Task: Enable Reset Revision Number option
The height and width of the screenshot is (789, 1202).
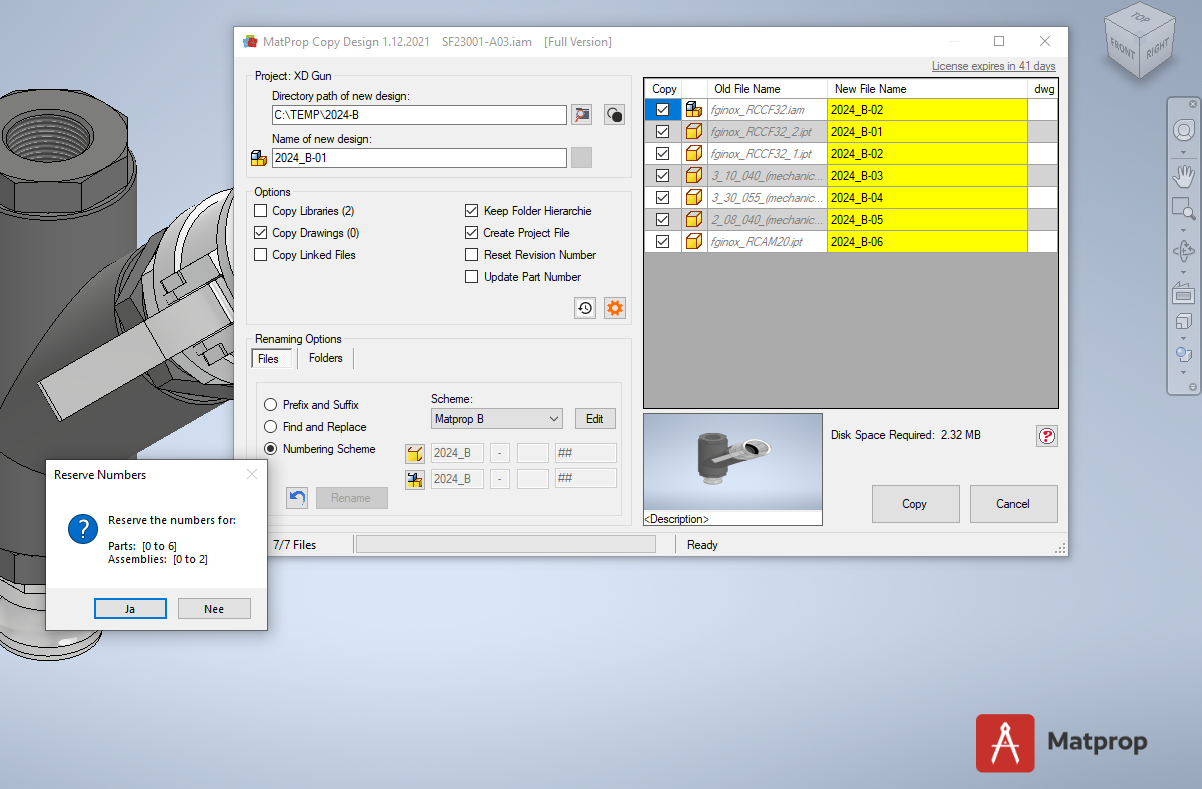Action: [x=471, y=254]
